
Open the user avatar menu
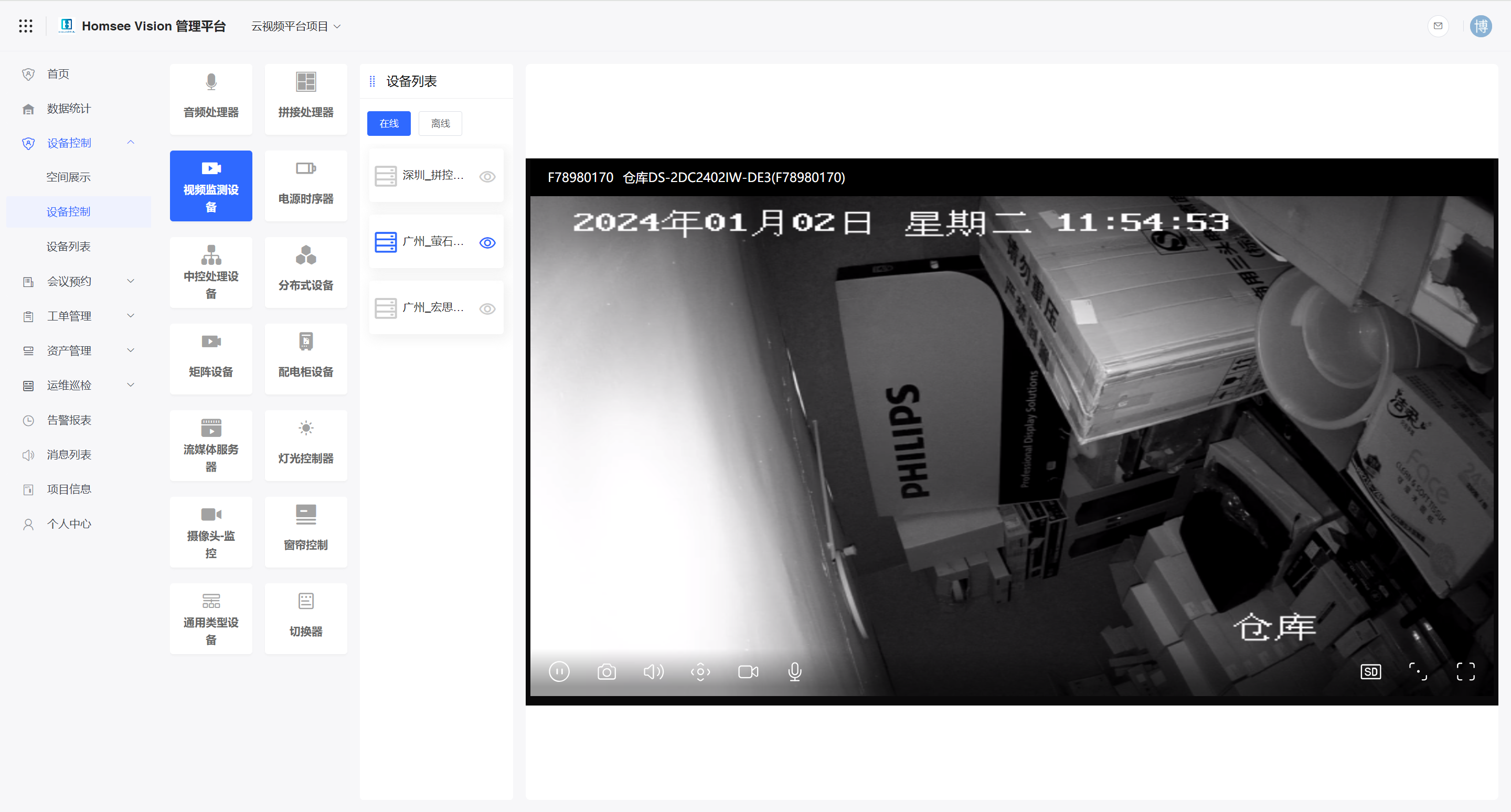click(x=1481, y=26)
